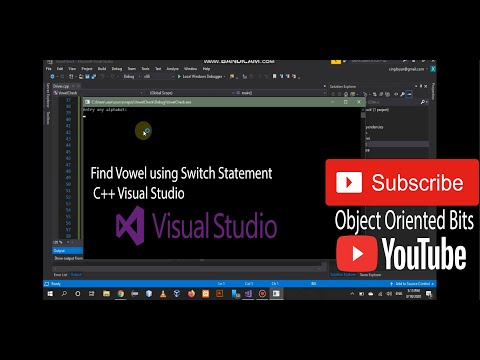The width and height of the screenshot is (480, 360).
Task: Click the Solution Explorer search magnifier icon
Action: 423,102
